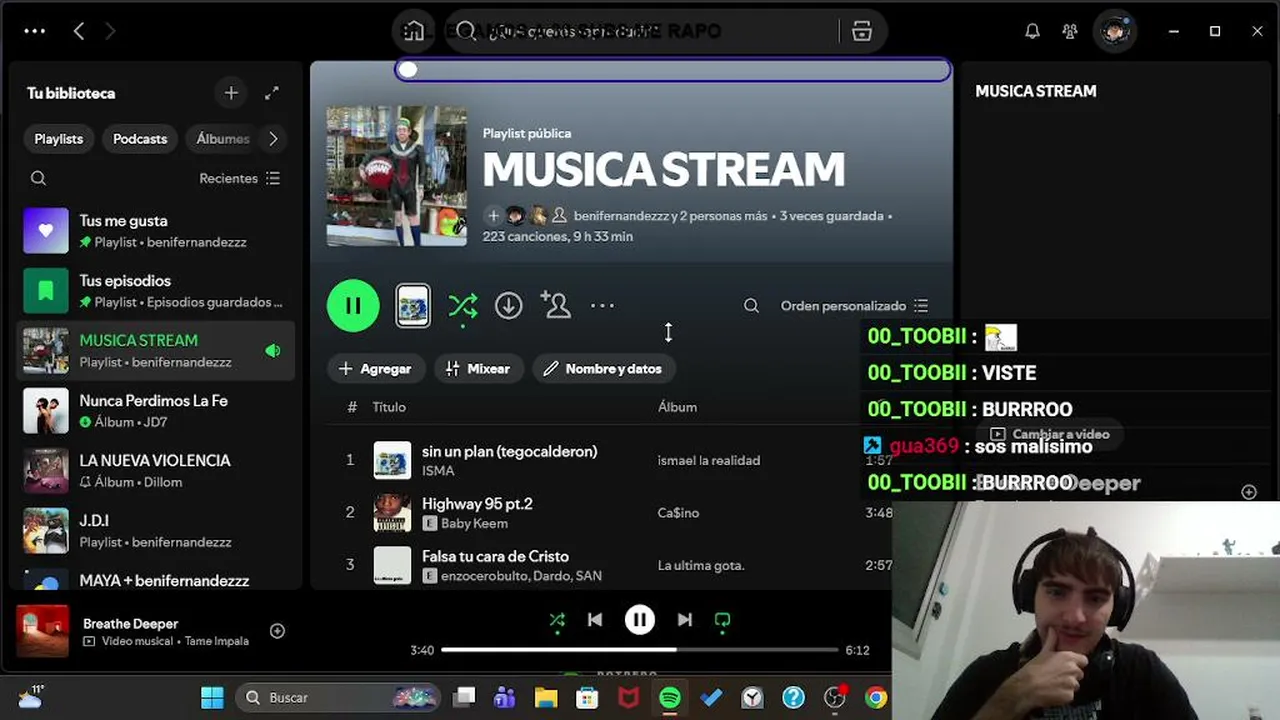This screenshot has width=1280, height=720.
Task: Click the Mixear button
Action: (x=478, y=369)
